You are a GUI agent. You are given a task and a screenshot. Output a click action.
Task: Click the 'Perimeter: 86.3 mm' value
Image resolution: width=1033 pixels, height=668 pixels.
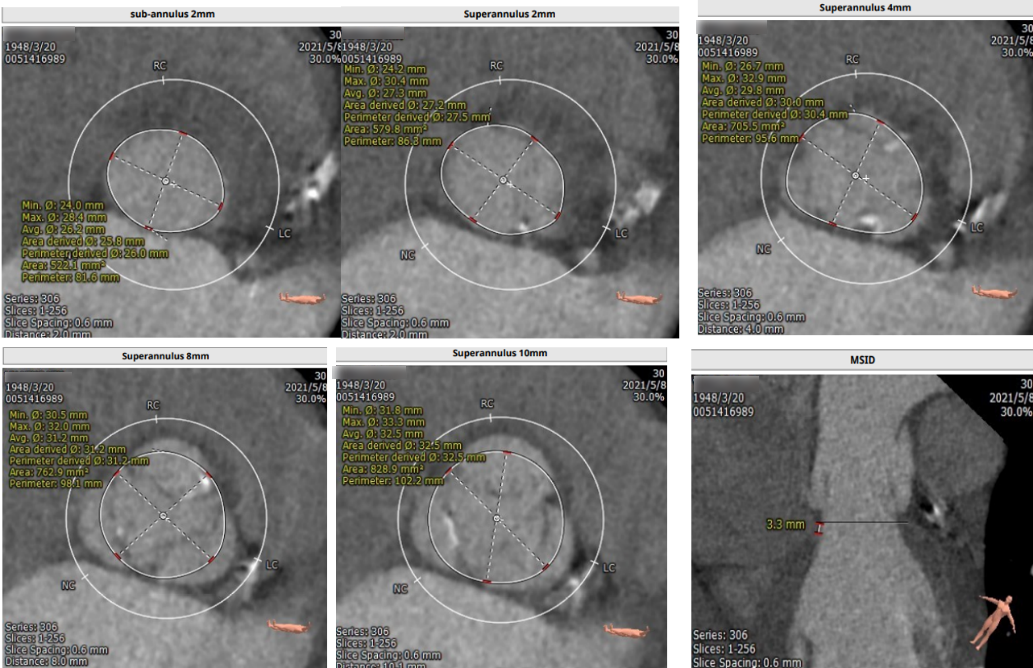click(x=393, y=141)
